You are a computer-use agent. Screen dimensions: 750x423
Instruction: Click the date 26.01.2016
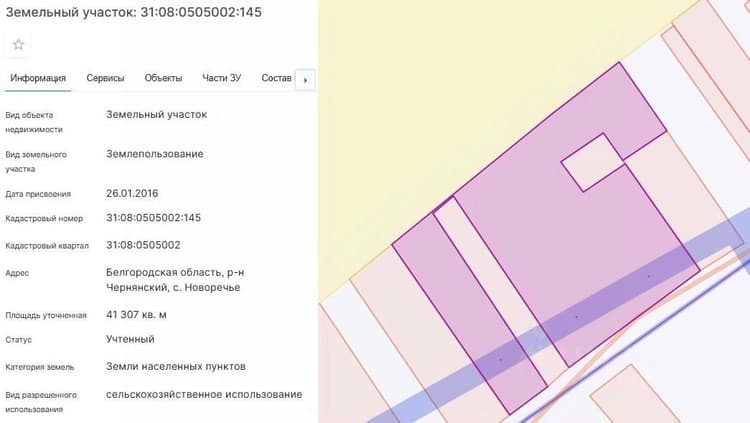click(x=132, y=193)
